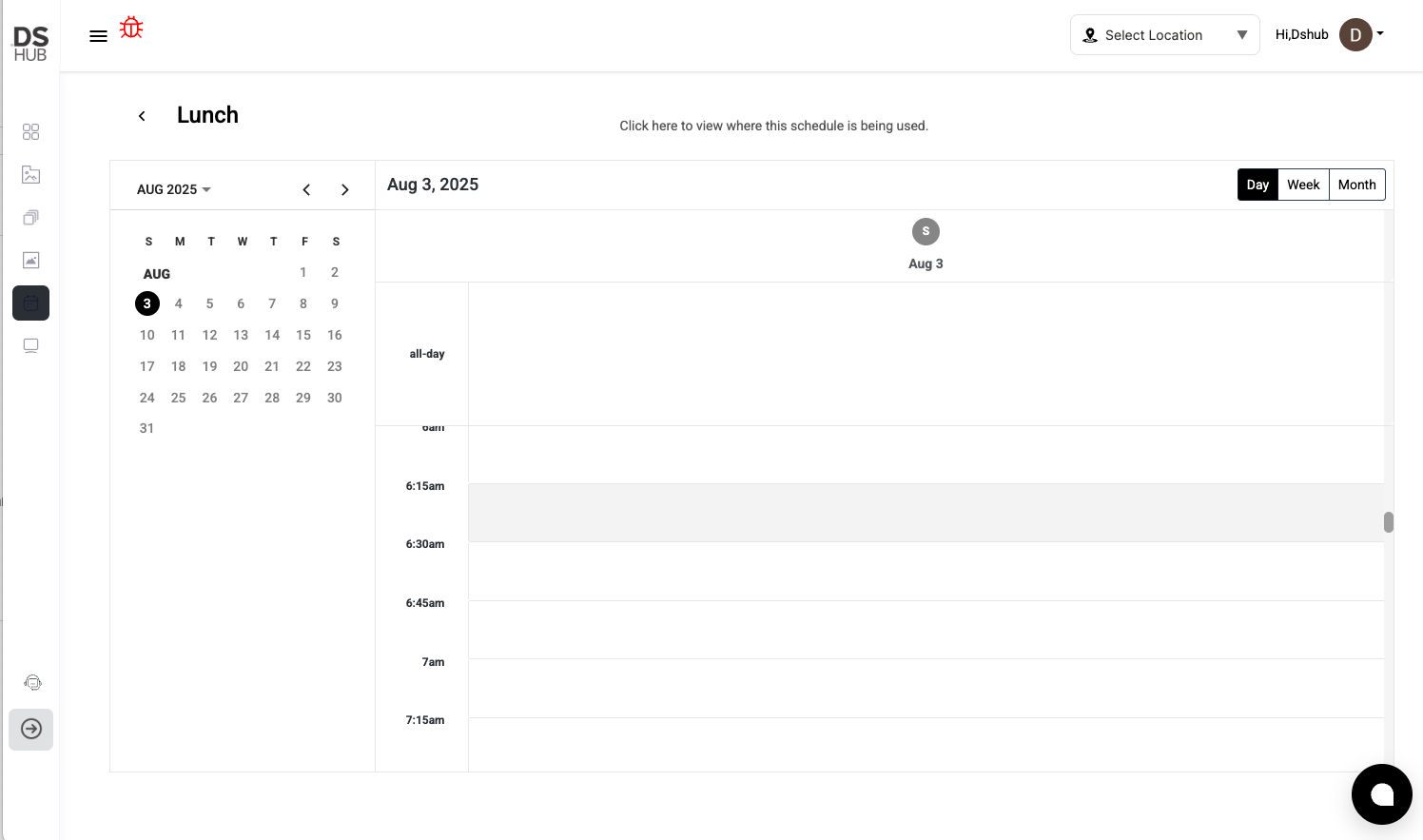Go back using arrow beside Lunch

click(142, 116)
